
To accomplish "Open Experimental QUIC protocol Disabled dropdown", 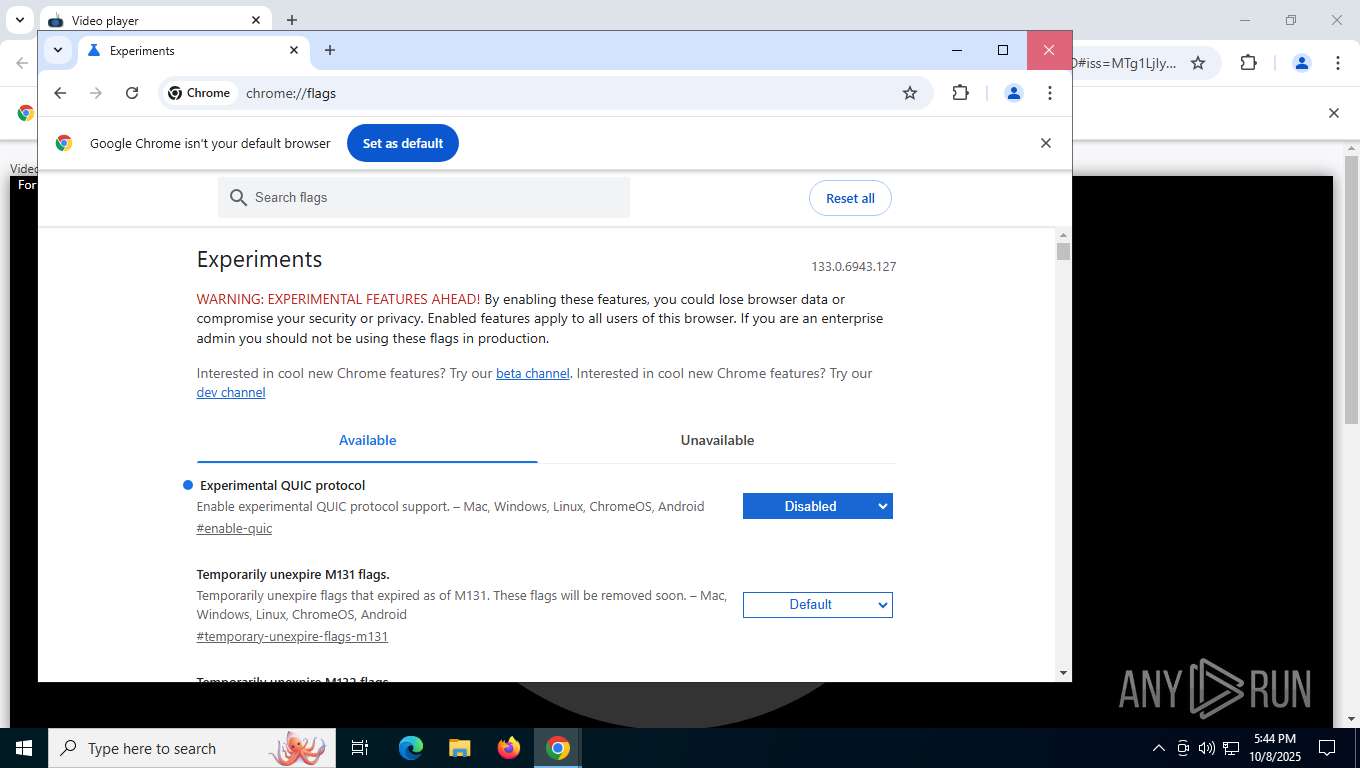I will (x=818, y=506).
